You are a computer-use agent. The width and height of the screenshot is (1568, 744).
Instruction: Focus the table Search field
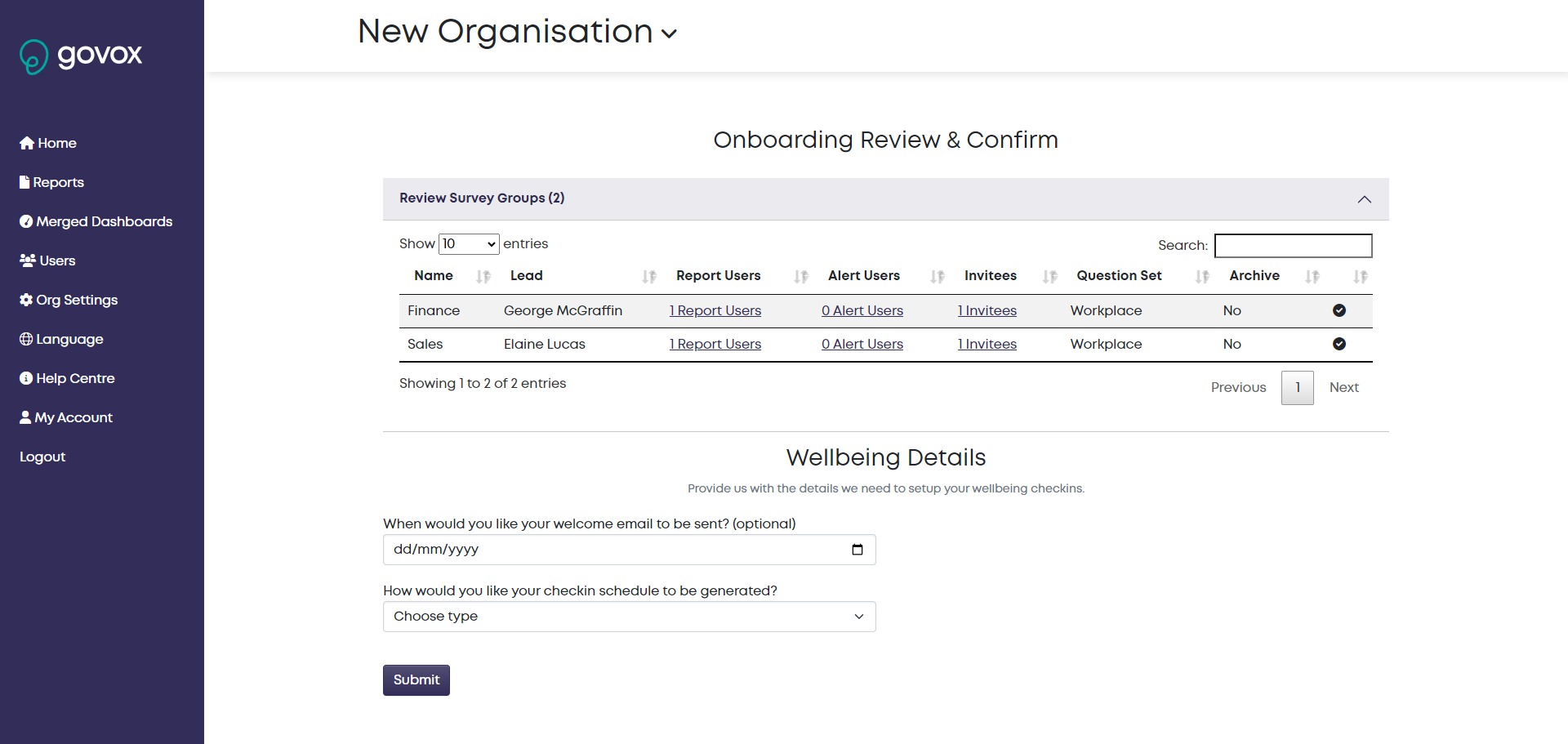tap(1294, 245)
